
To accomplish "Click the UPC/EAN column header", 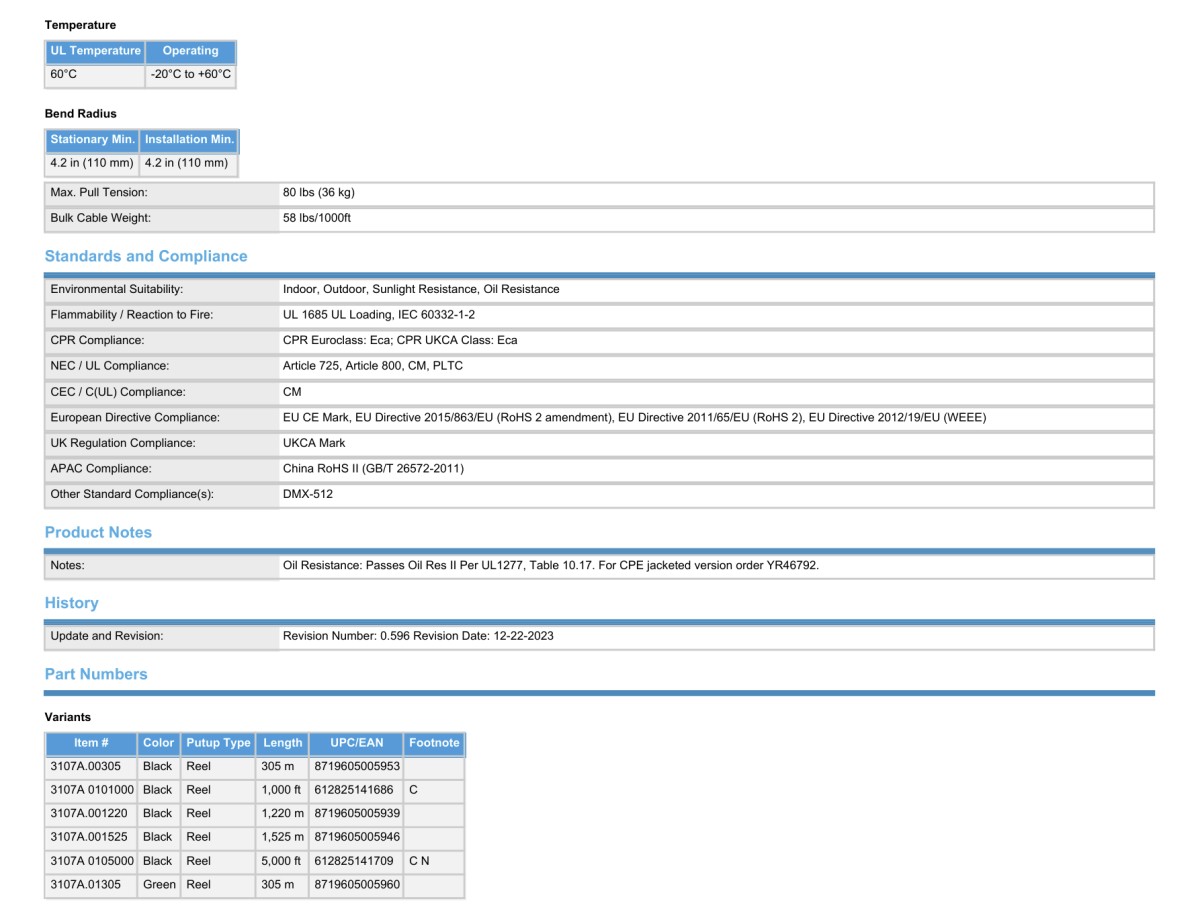I will tap(356, 743).
